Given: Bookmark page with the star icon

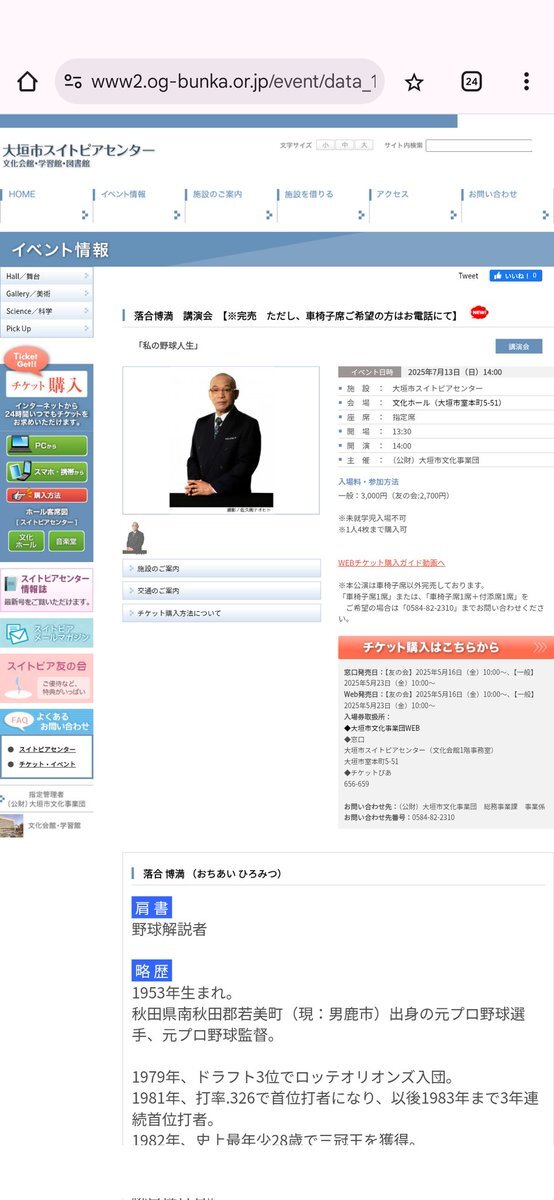Looking at the screenshot, I should tap(414, 82).
